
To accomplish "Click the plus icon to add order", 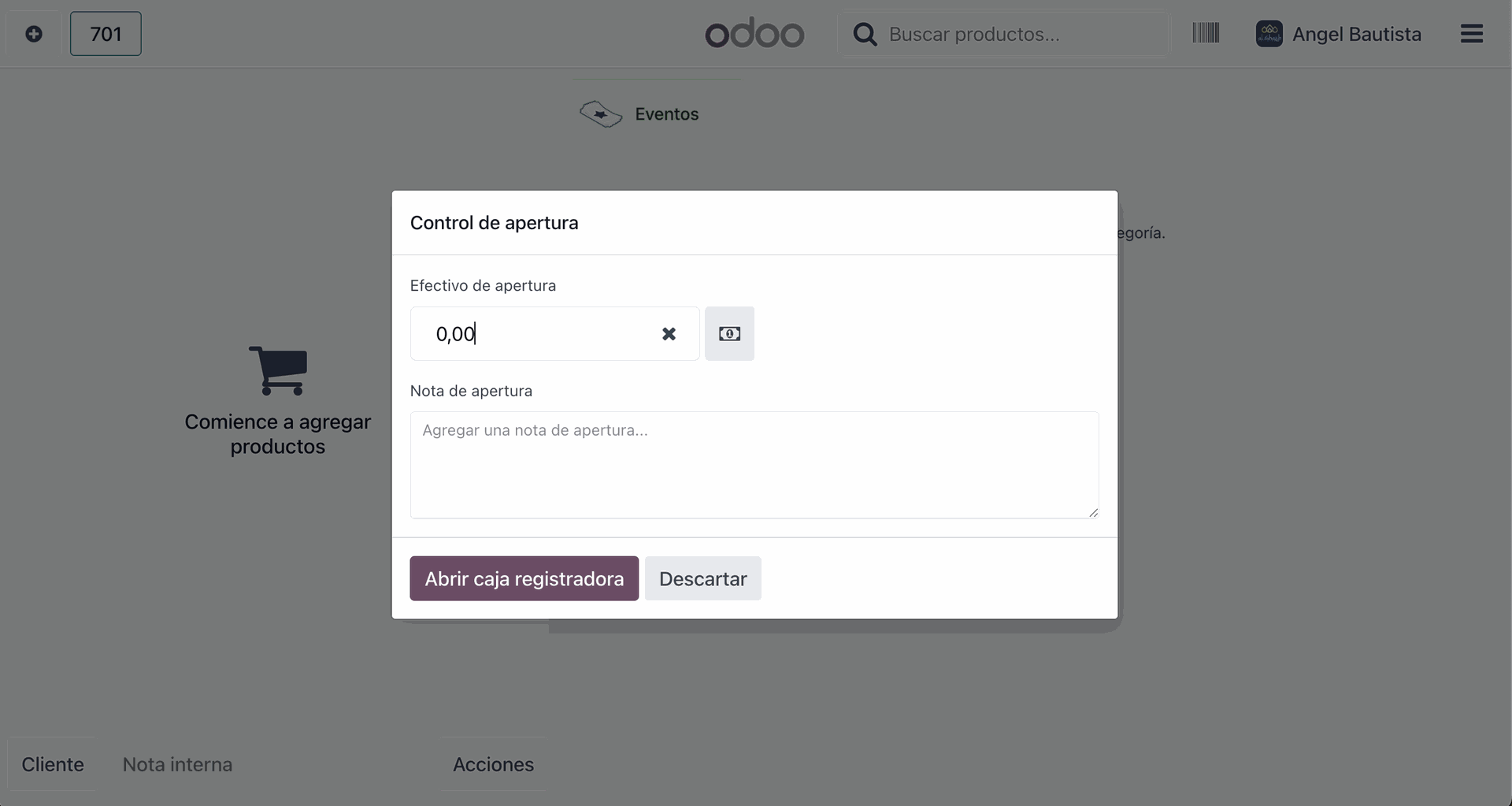I will (x=34, y=34).
